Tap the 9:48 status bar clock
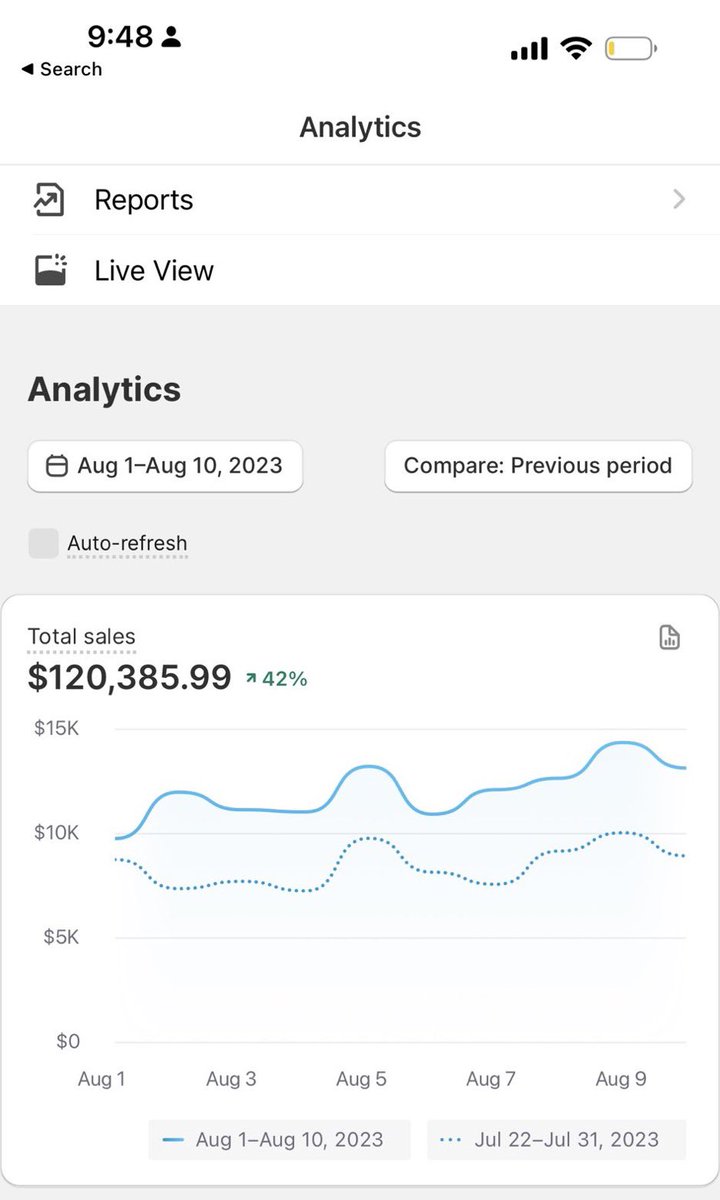Viewport: 720px width, 1200px height. [120, 36]
